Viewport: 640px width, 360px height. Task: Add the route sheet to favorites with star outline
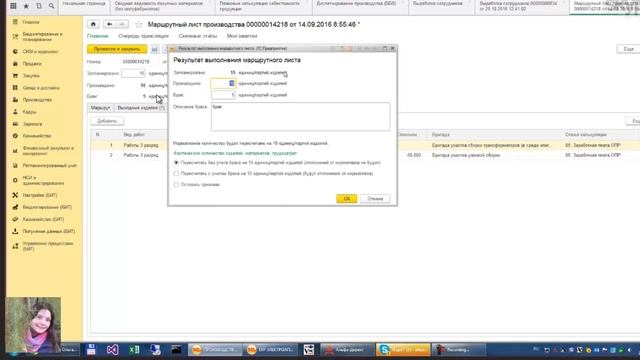tap(139, 24)
